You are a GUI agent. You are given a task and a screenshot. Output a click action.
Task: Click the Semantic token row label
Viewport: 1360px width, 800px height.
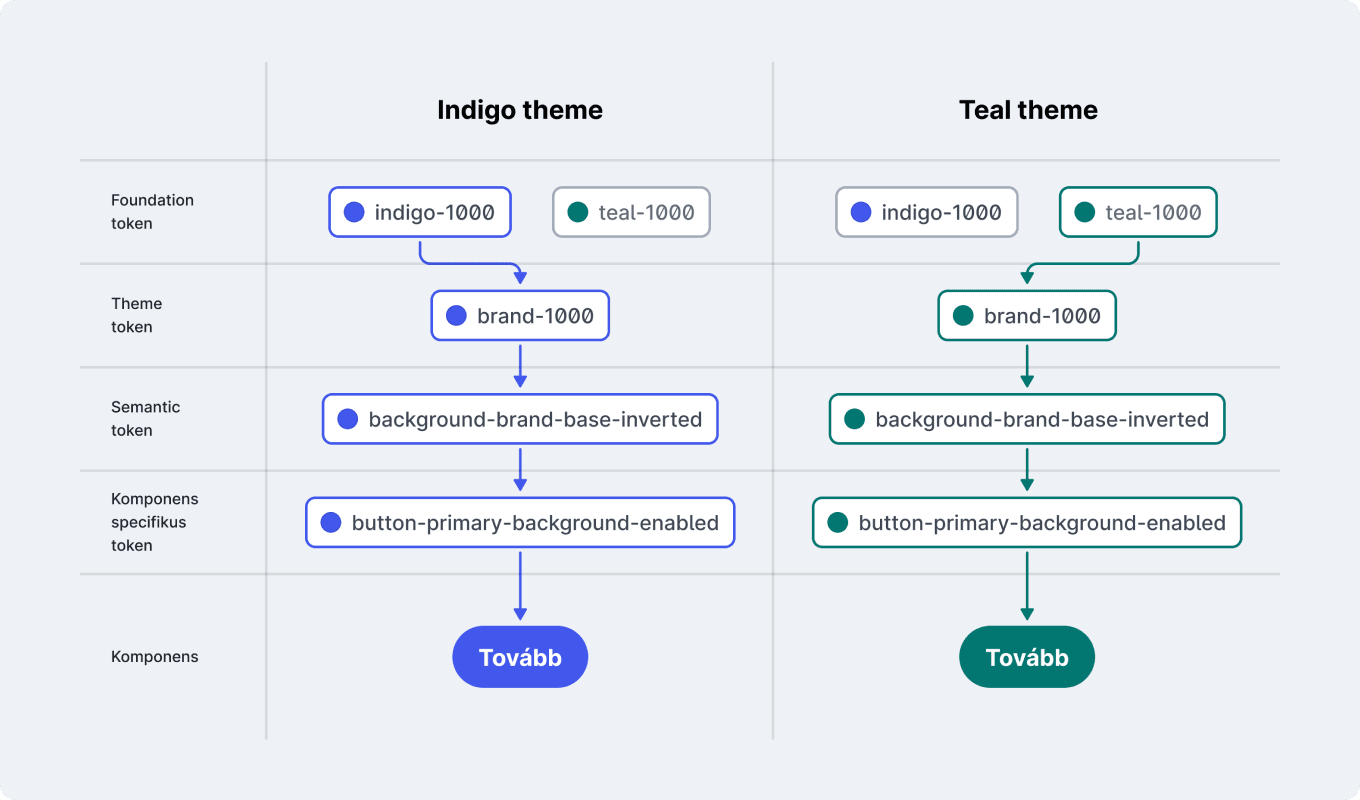click(x=145, y=419)
